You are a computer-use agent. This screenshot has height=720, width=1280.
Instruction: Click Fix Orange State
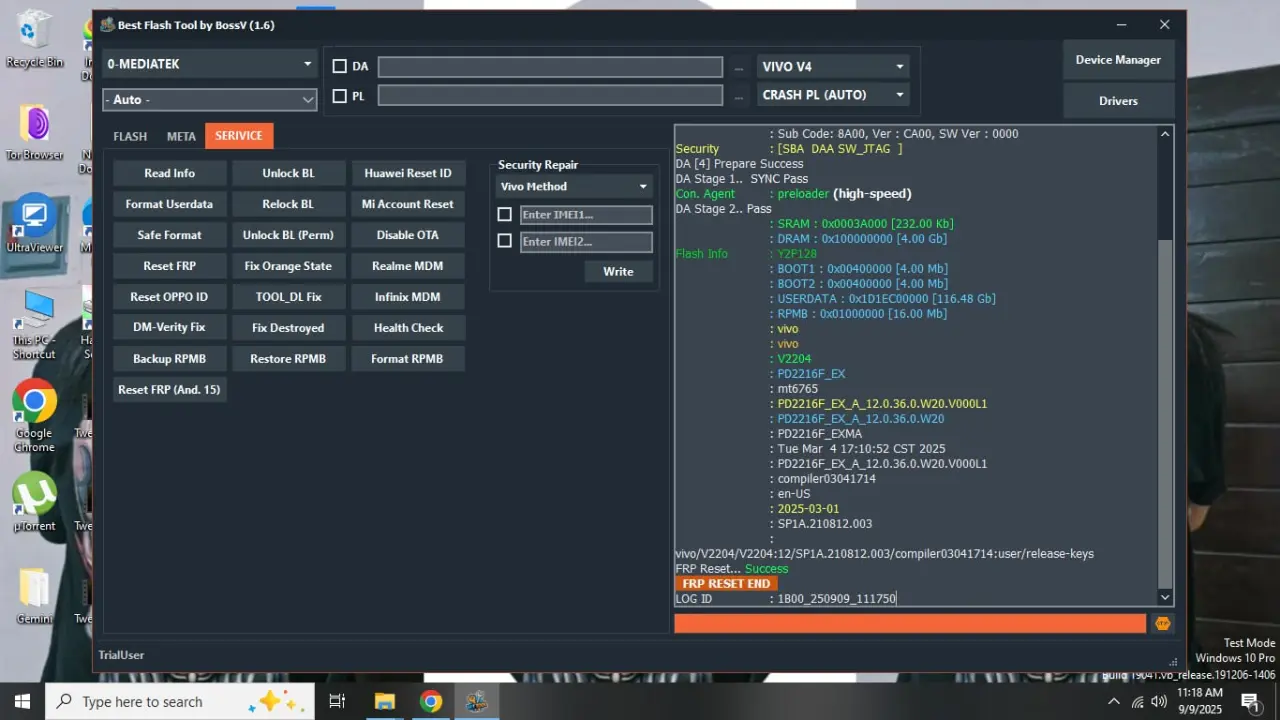pyautogui.click(x=289, y=266)
